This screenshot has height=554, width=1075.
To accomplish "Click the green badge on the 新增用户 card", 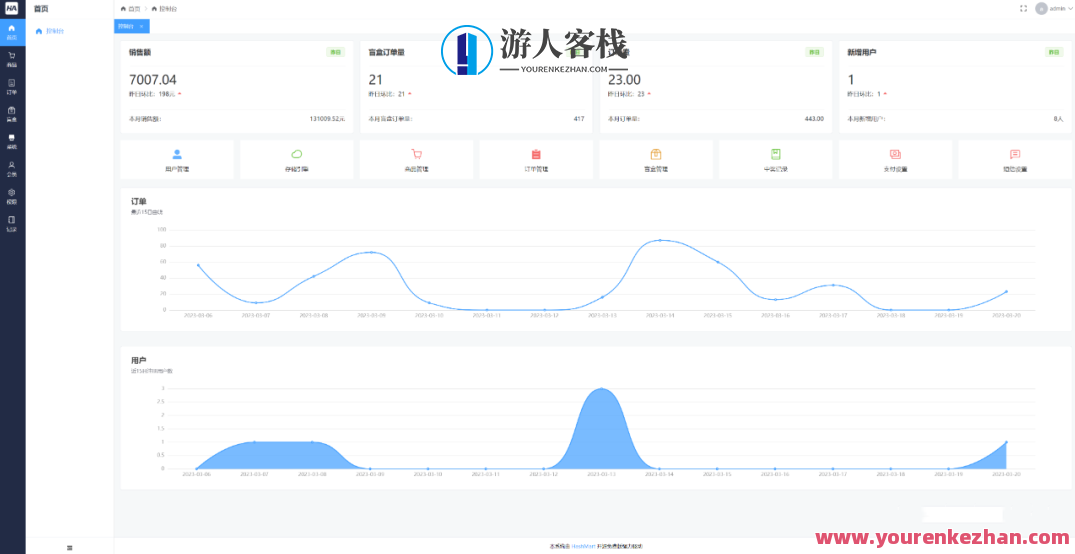I will (x=1054, y=52).
